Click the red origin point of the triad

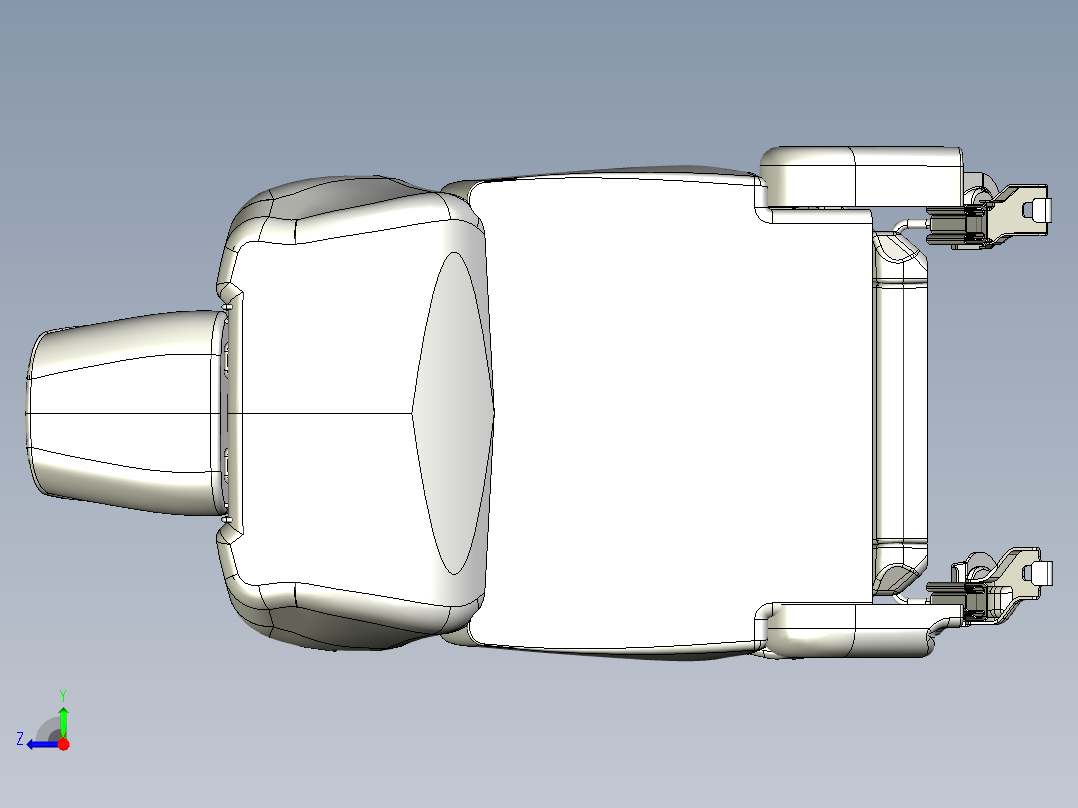point(64,744)
